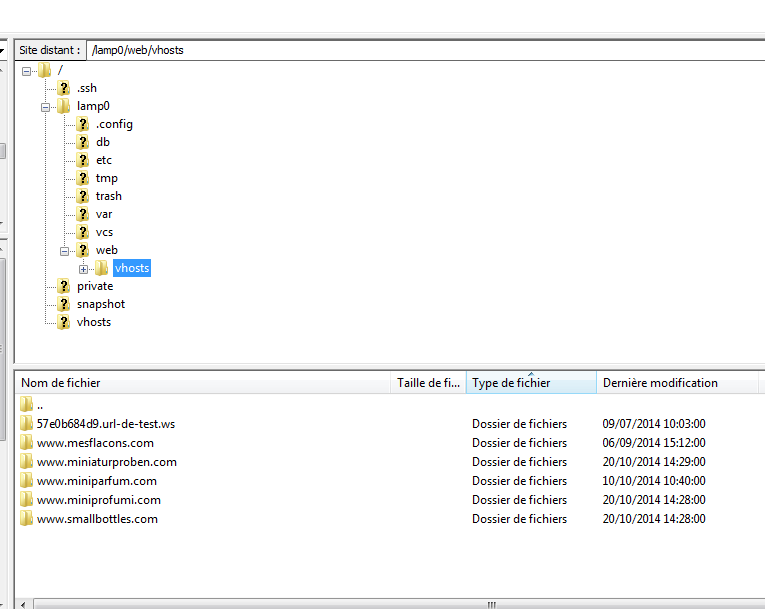Image resolution: width=765 pixels, height=609 pixels.
Task: Click folder icon of www.smallbottles.com
Action: coord(26,518)
